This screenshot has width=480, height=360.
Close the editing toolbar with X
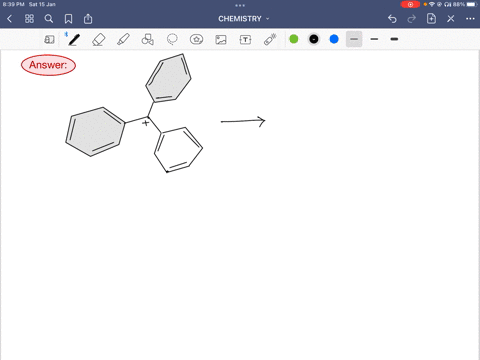point(451,19)
